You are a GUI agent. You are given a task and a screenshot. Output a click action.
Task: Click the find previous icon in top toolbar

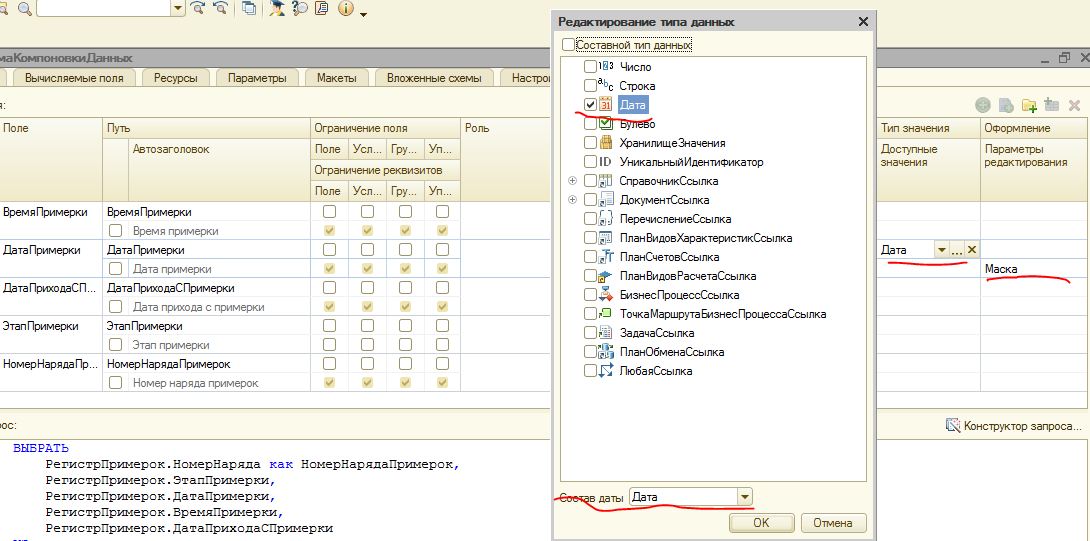coord(221,9)
